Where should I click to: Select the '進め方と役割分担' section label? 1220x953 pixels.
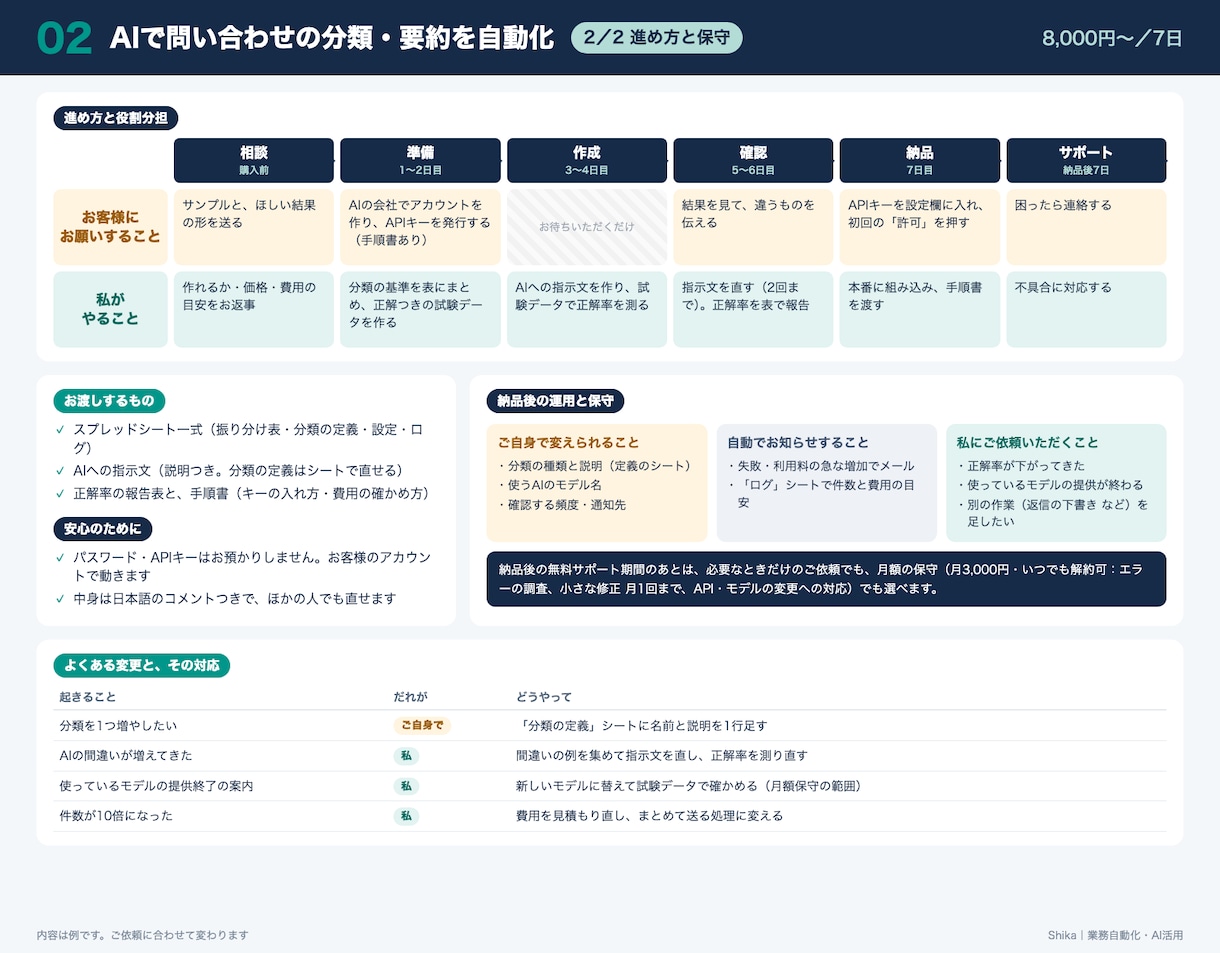[x=116, y=118]
